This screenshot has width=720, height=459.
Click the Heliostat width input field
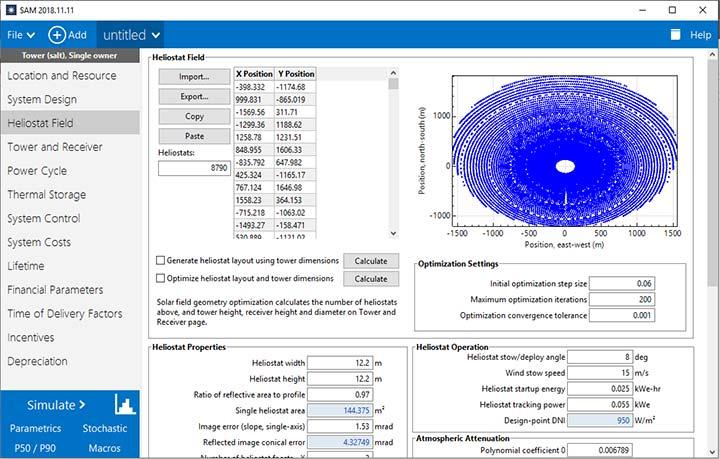(340, 363)
